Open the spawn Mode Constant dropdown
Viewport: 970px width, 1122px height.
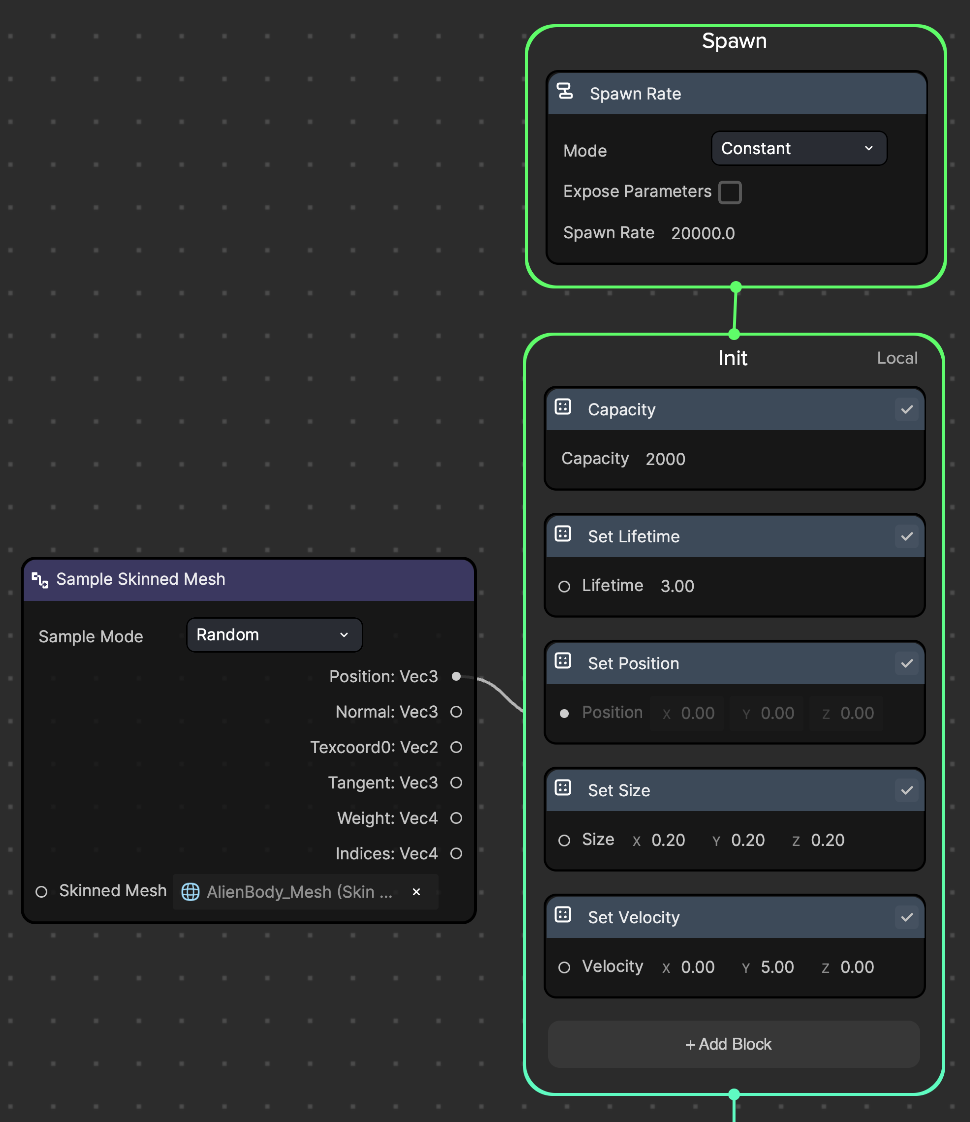pyautogui.click(x=798, y=148)
